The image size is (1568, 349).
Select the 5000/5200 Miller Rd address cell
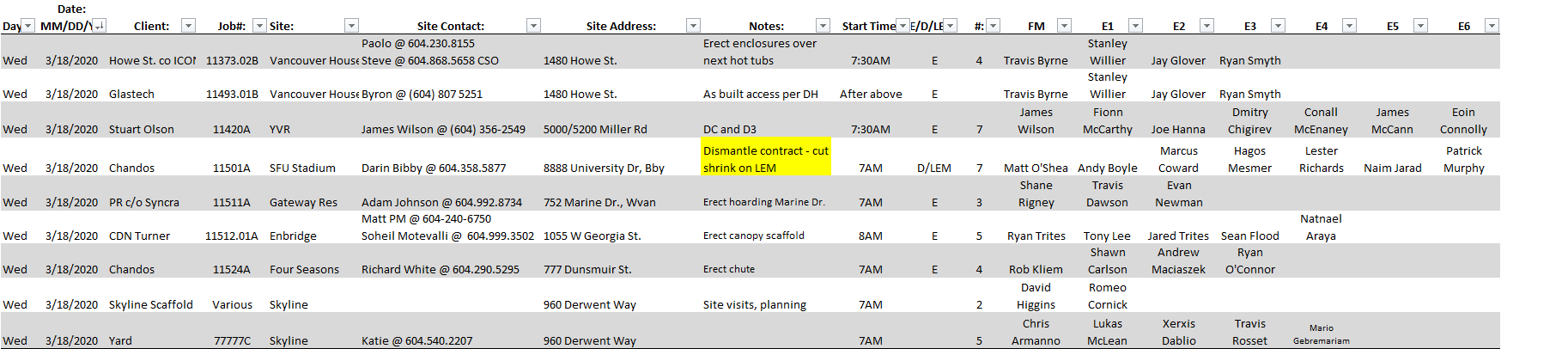coord(596,130)
